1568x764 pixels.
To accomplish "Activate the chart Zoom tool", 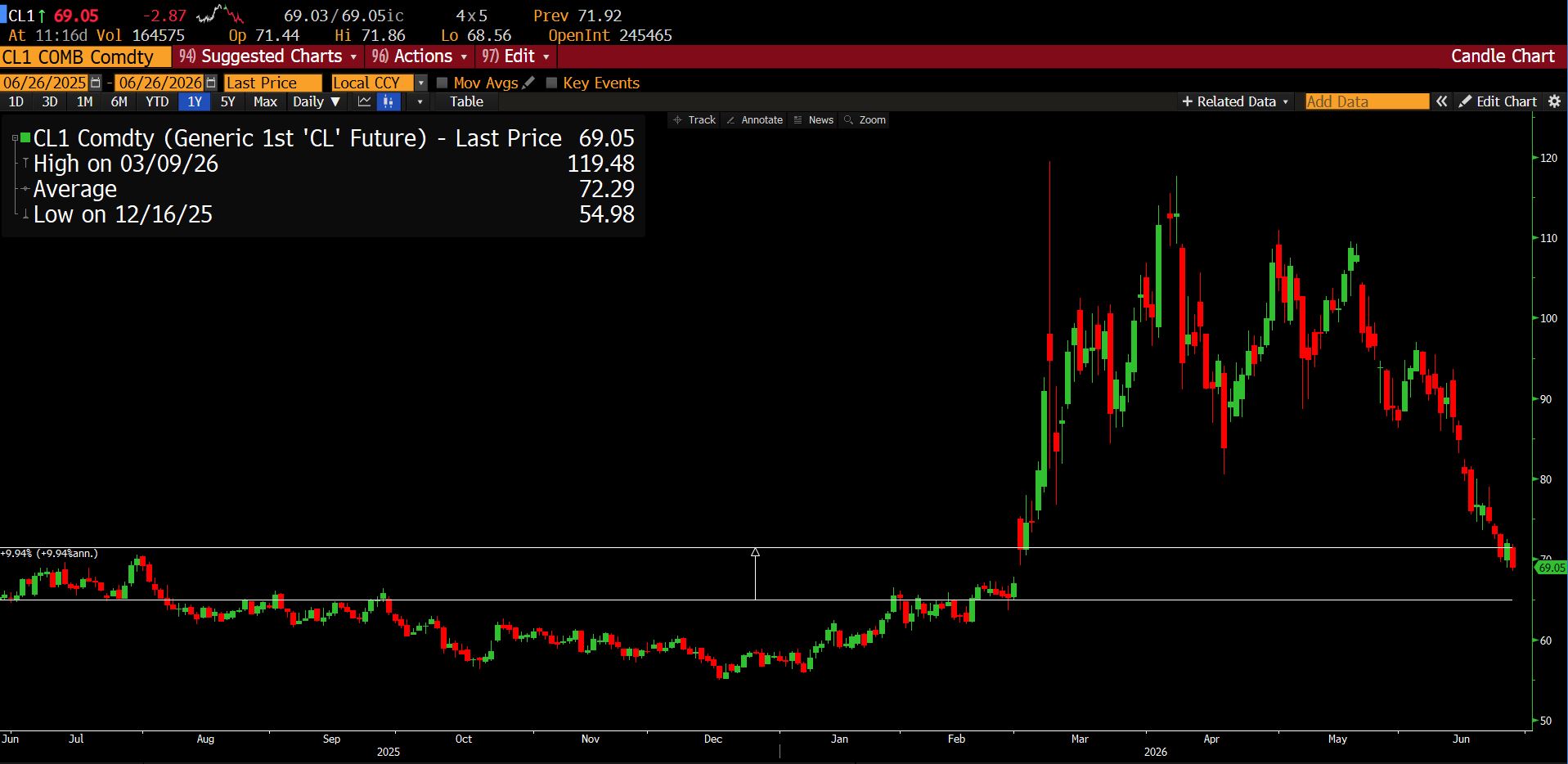I will 865,120.
